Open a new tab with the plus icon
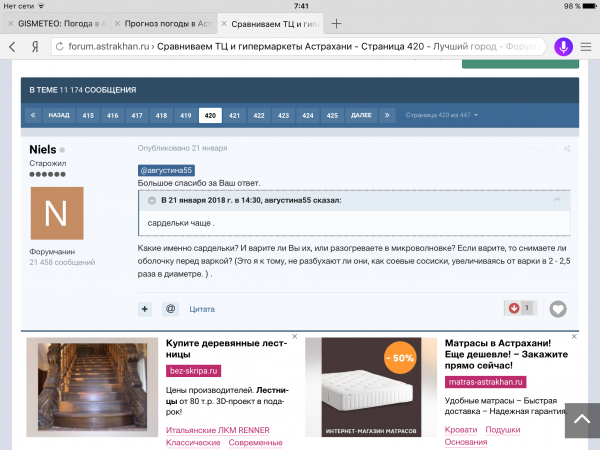This screenshot has width=600, height=450. [x=336, y=24]
